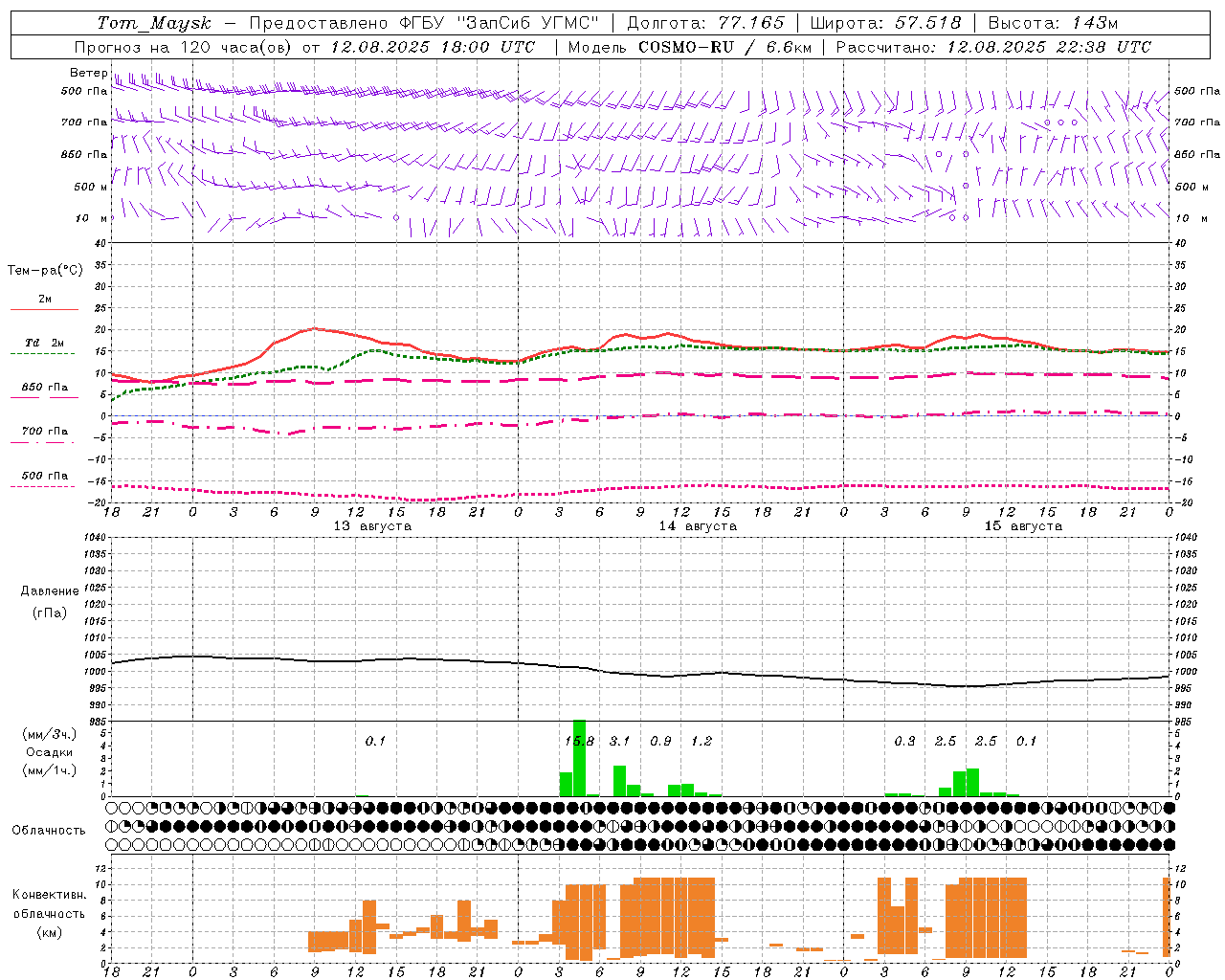Click the tallest green precipitation bar on 14 августа
Image resolution: width=1225 pixels, height=980 pixels.
click(579, 758)
